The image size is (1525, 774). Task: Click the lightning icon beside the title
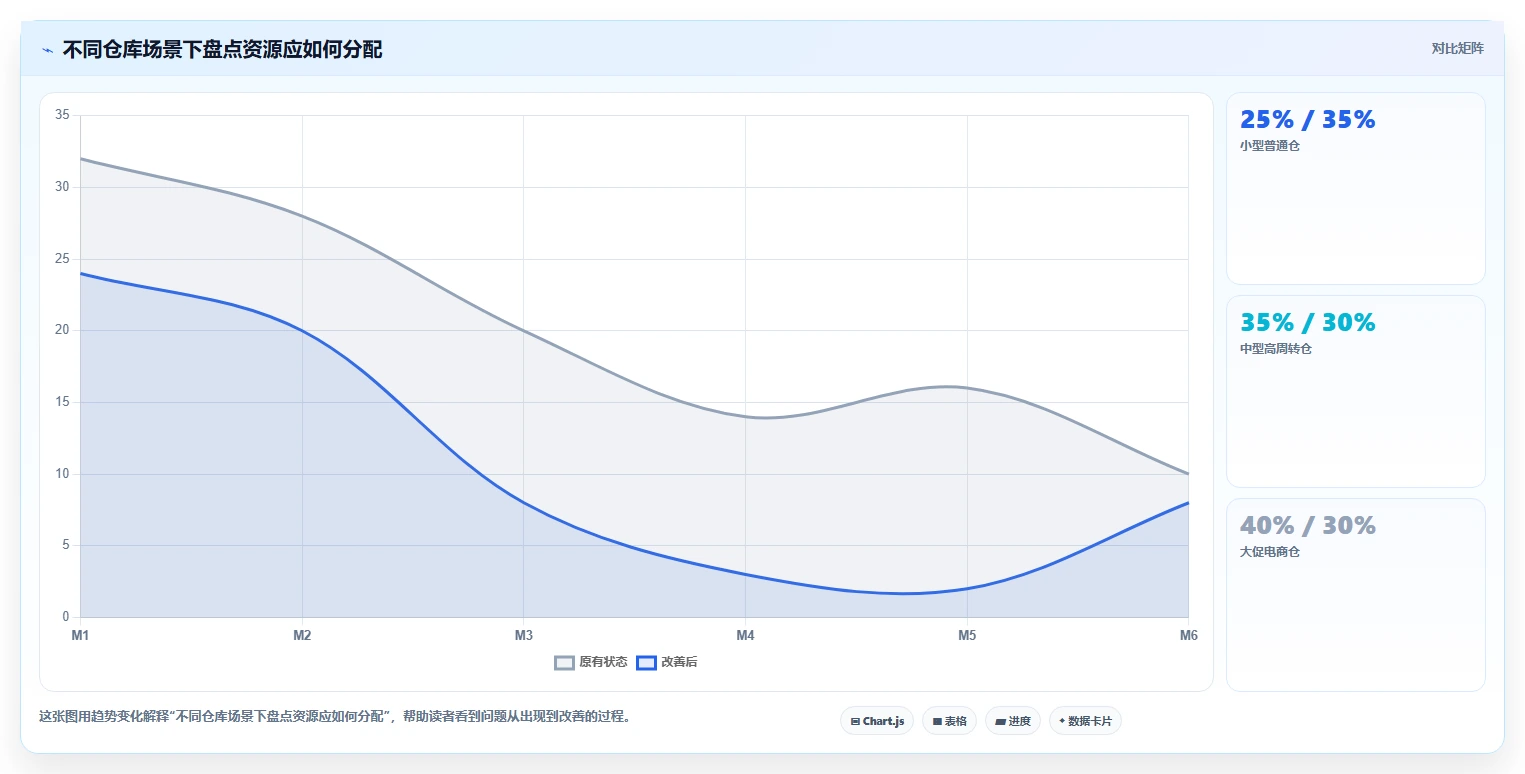[47, 50]
